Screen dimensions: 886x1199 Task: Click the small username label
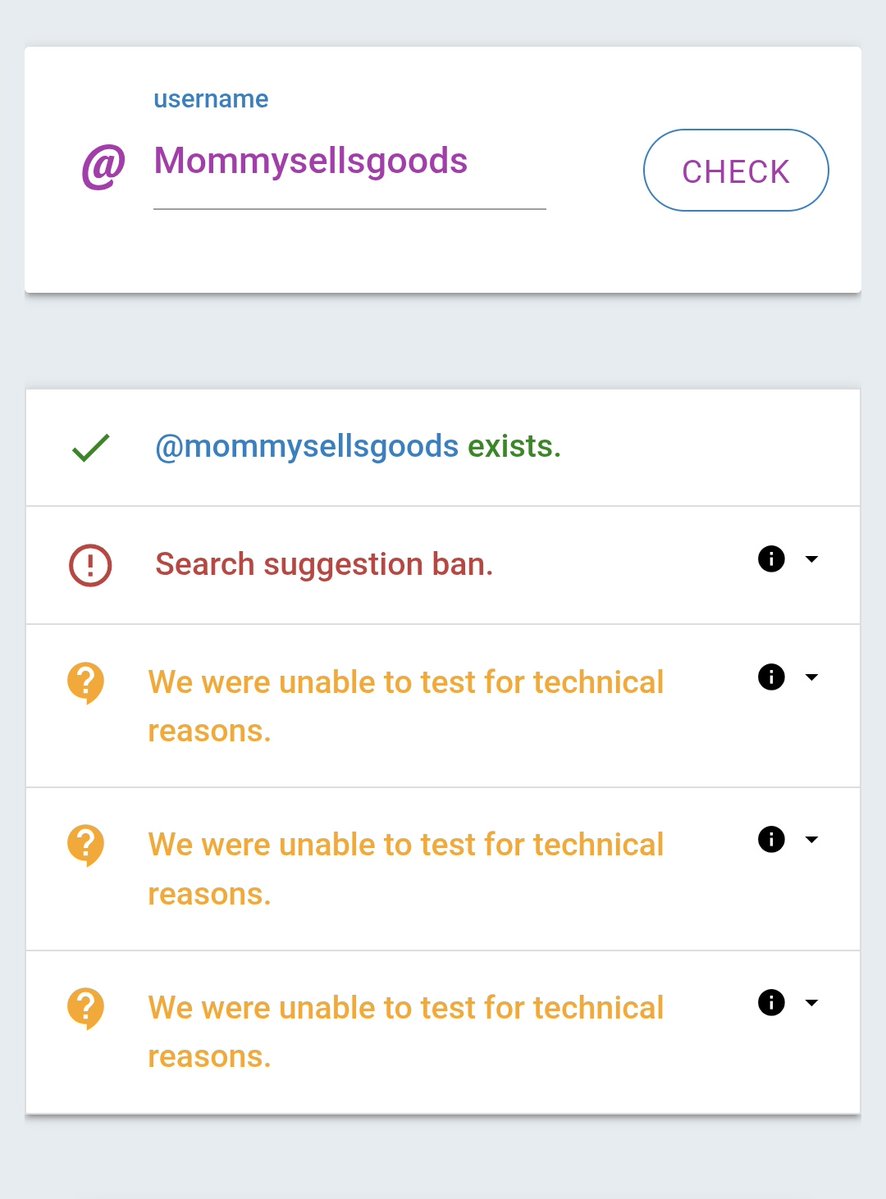coord(210,99)
